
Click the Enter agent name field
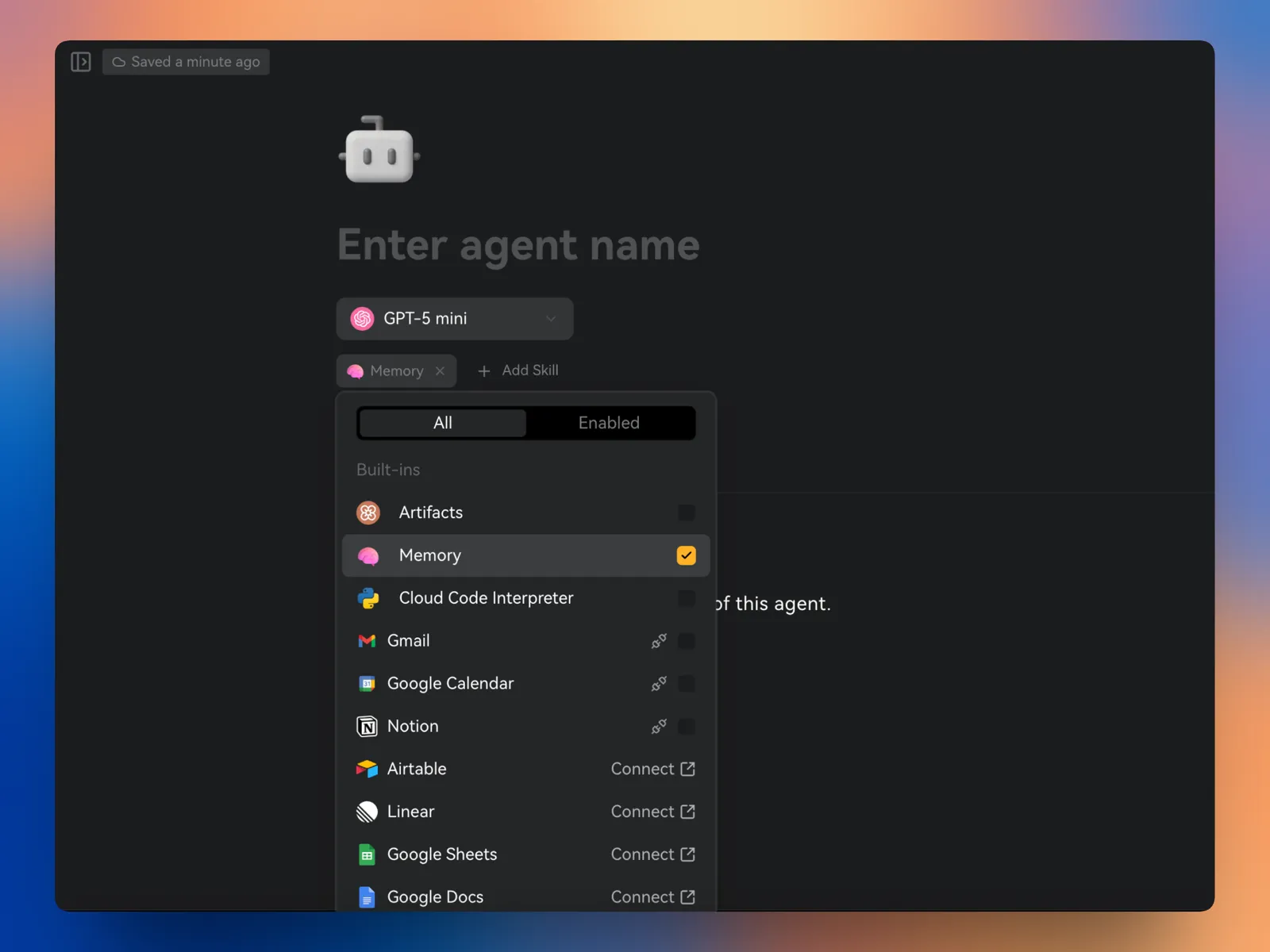click(x=518, y=245)
